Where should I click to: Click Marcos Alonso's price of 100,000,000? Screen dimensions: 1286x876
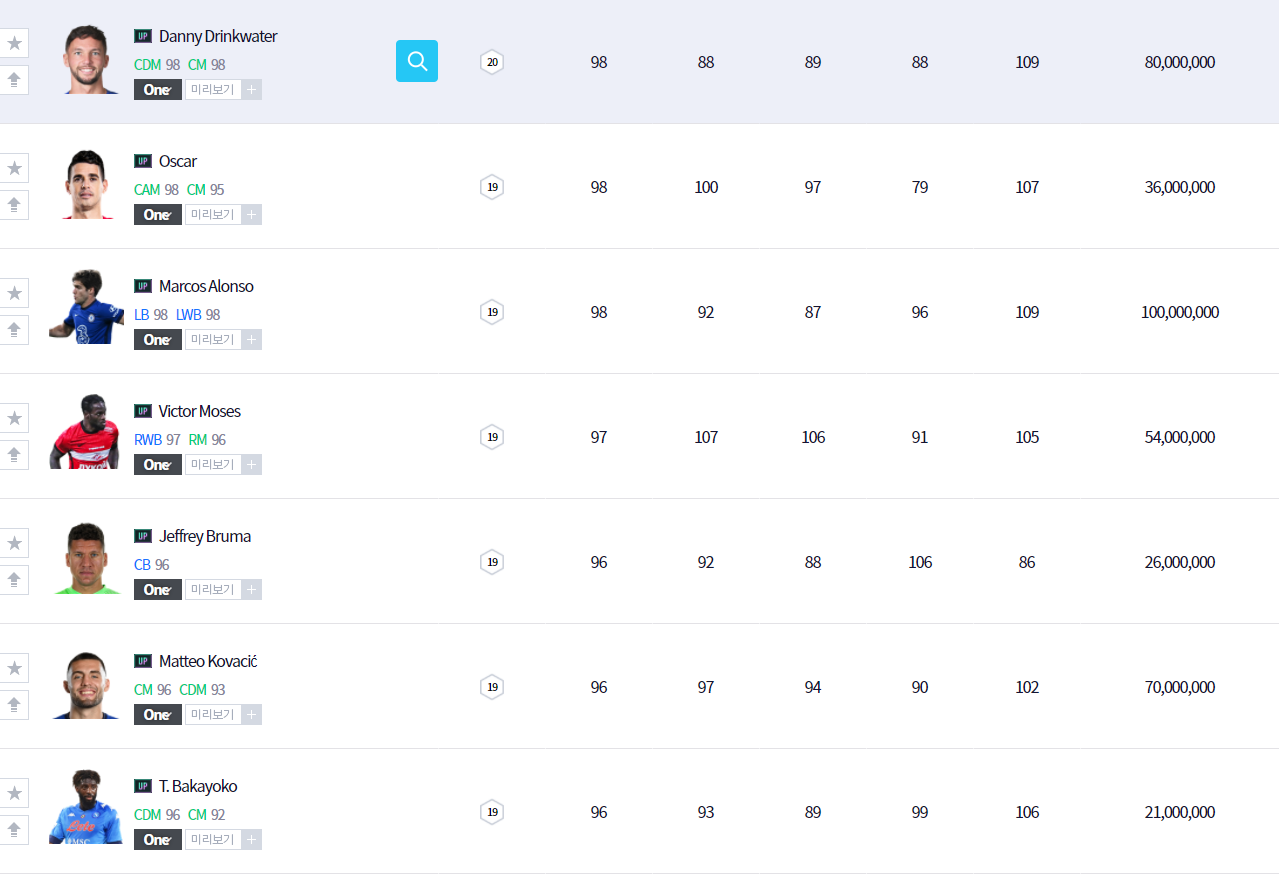1180,312
